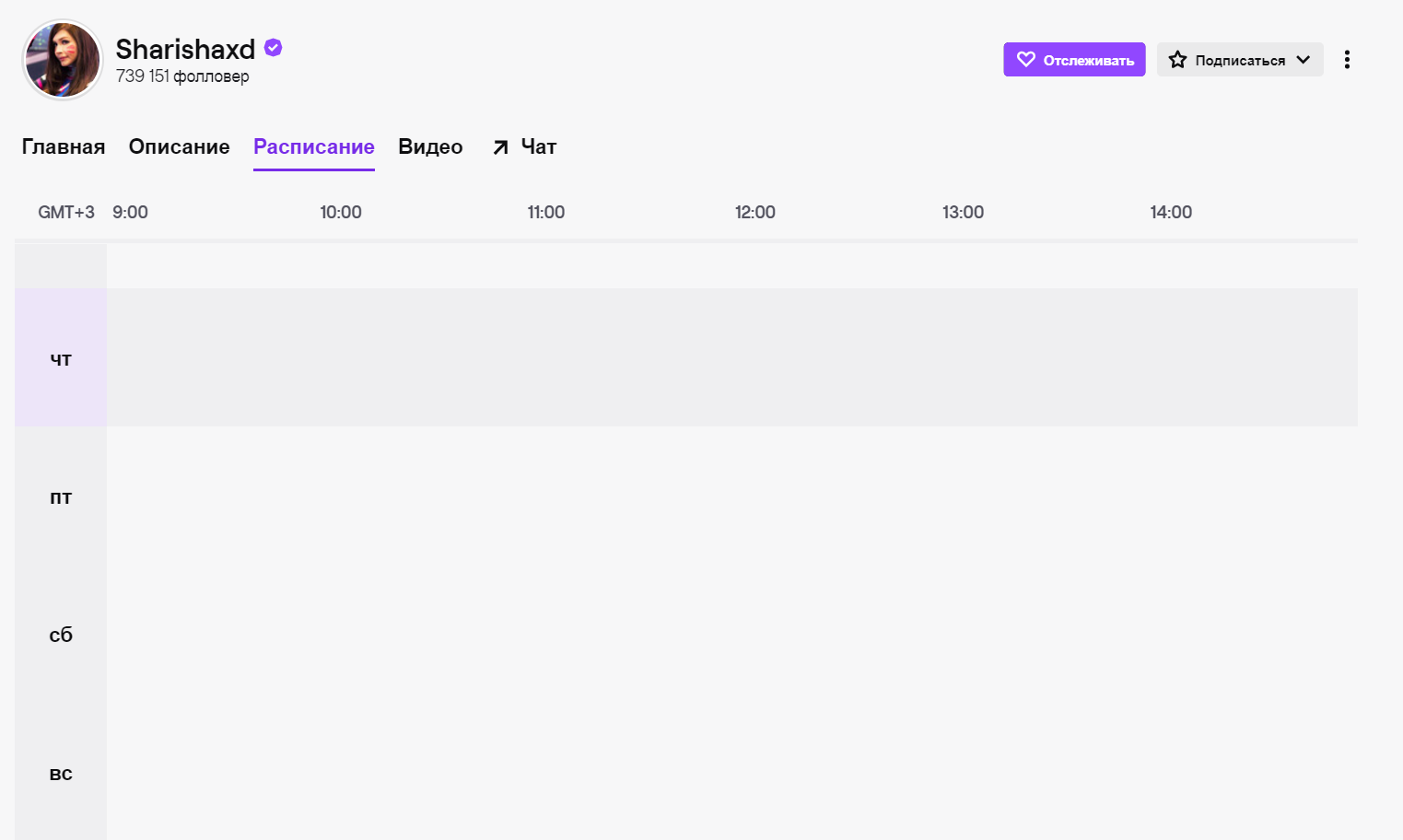
Task: Open Чат in a pop-out
Action: tap(524, 147)
